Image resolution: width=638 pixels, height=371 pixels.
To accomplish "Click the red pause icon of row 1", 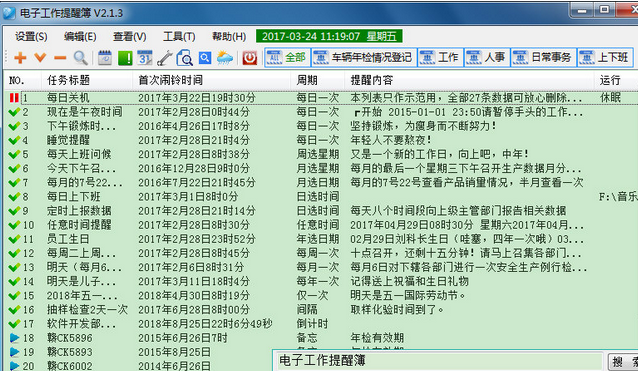I will [14, 98].
